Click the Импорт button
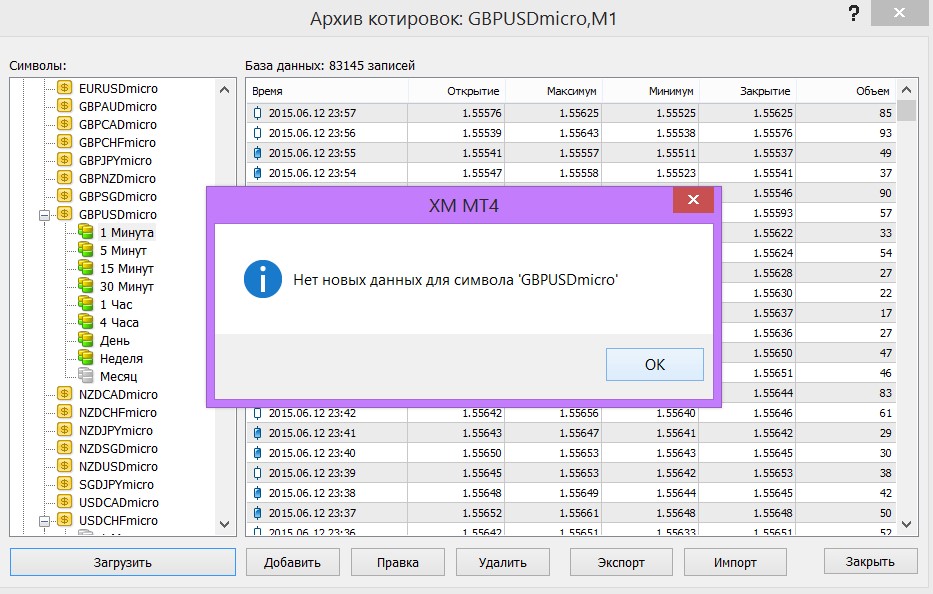This screenshot has height=594, width=933. tap(735, 562)
